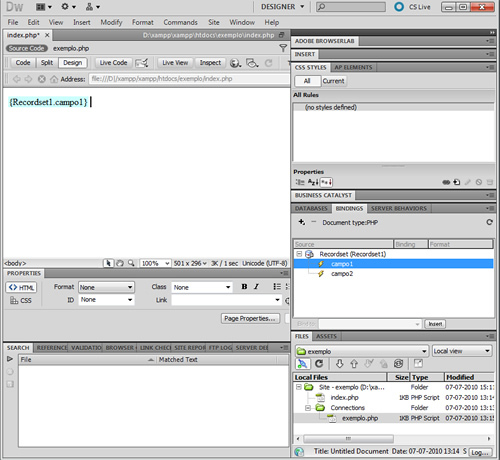This screenshot has height=460, width=500.
Task: Click the Synchronize files icon
Action: point(398,364)
